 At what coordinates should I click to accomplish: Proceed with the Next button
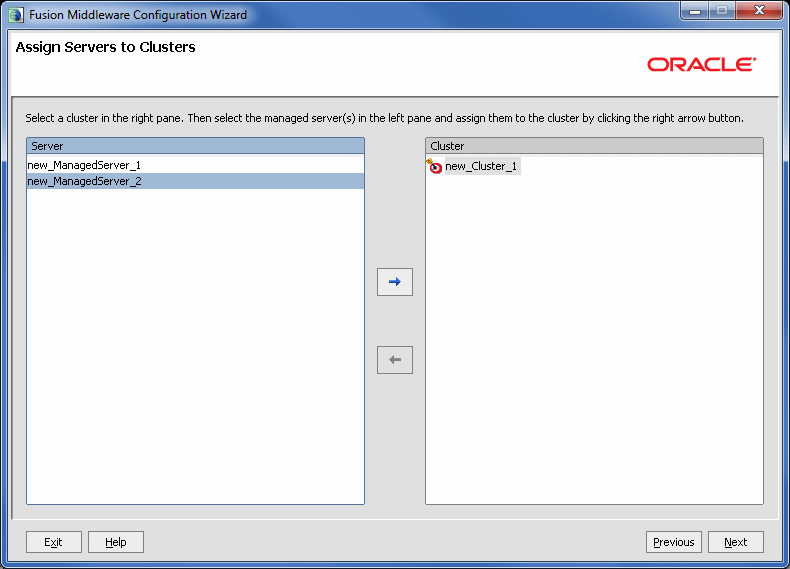pos(736,542)
